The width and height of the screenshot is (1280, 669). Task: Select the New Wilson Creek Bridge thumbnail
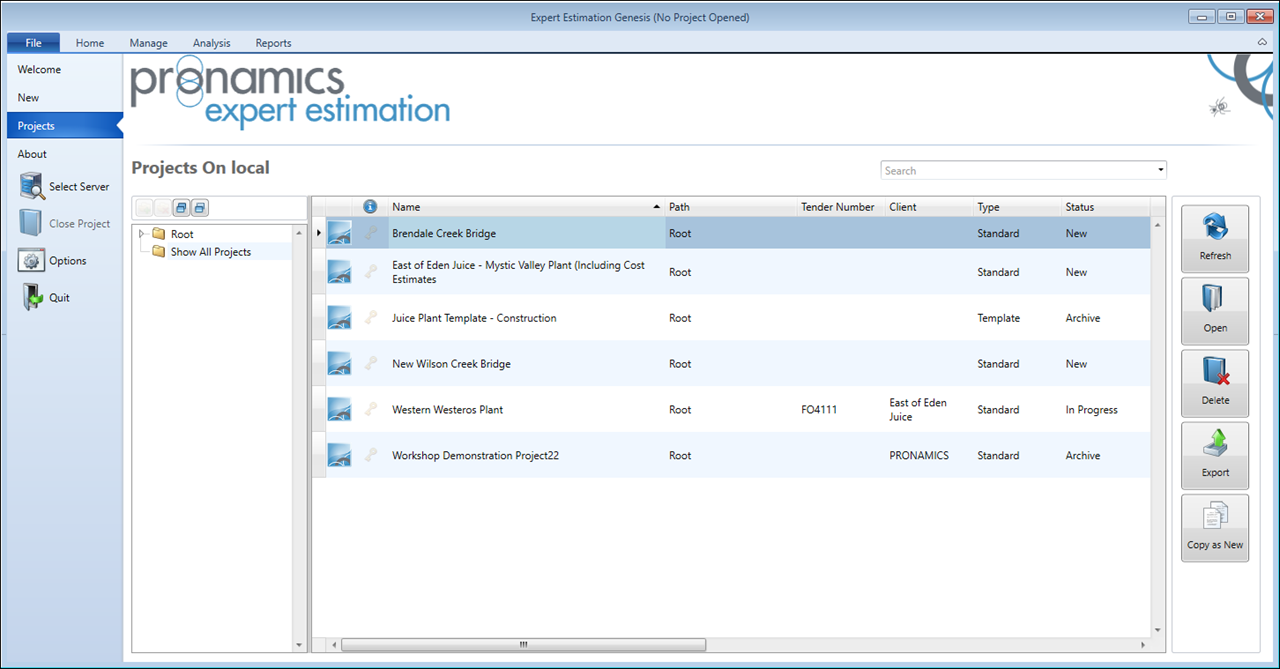(339, 364)
